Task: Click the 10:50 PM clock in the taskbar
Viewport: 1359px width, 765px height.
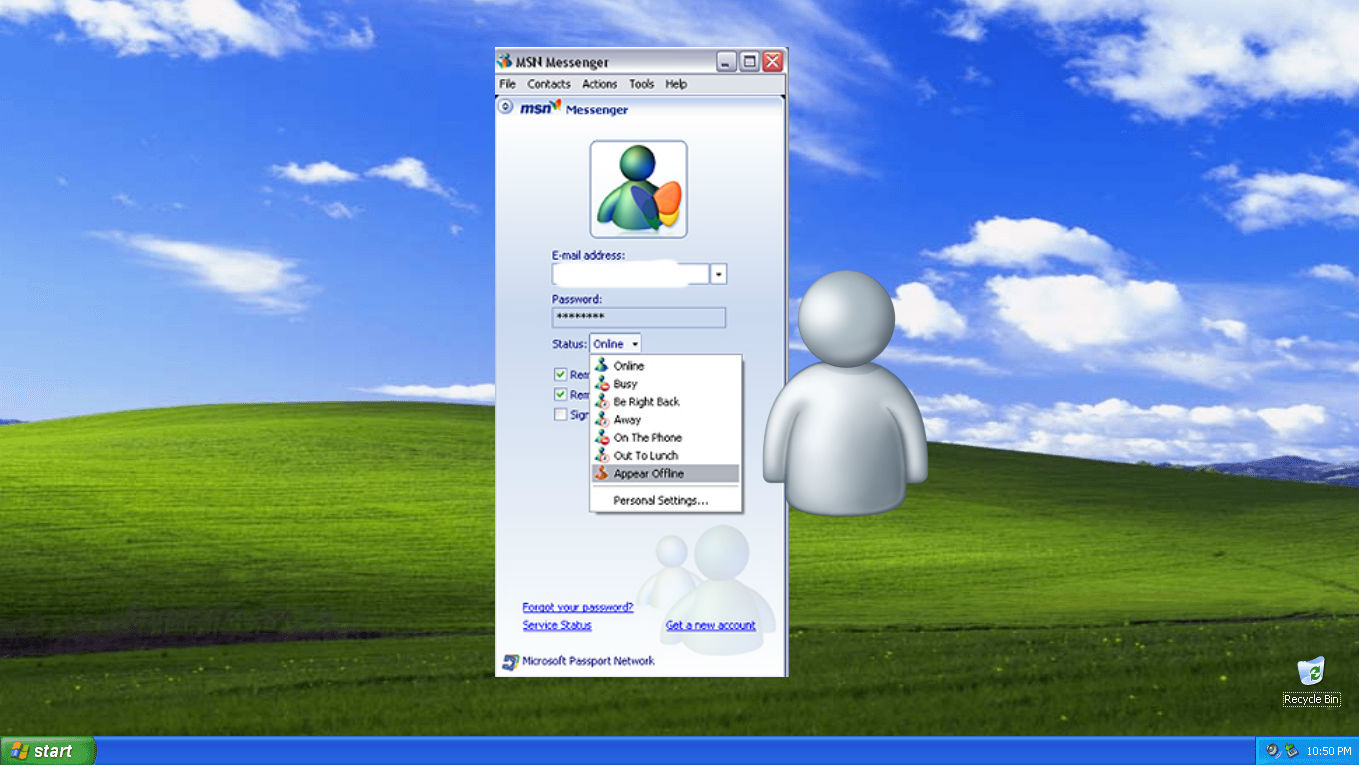Action: pyautogui.click(x=1329, y=751)
